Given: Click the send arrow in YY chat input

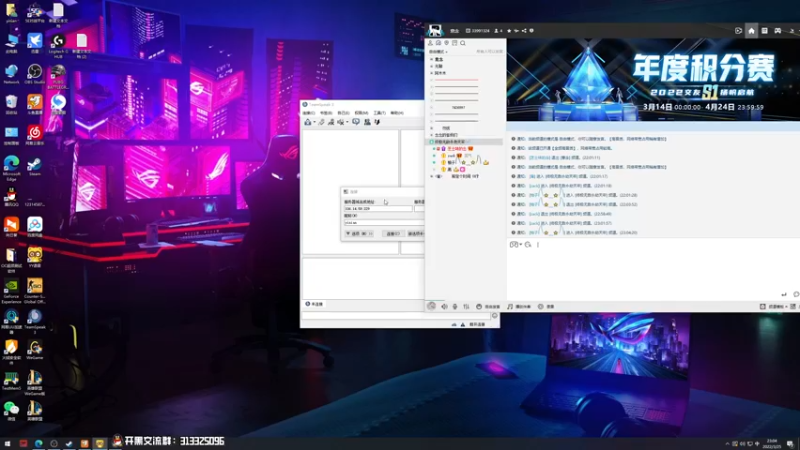Looking at the screenshot, I should coord(784,294).
